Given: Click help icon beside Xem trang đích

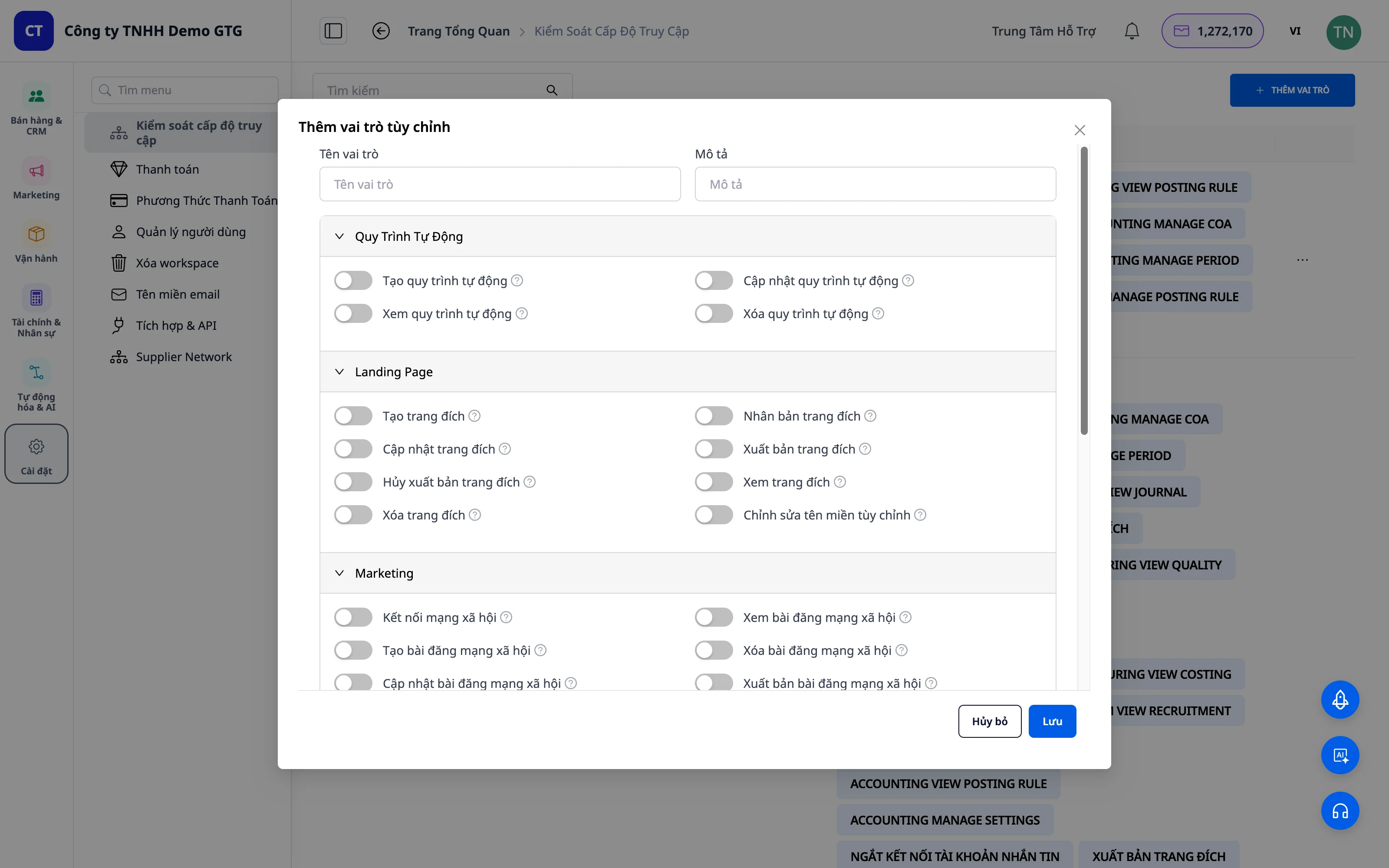Looking at the screenshot, I should pos(840,482).
